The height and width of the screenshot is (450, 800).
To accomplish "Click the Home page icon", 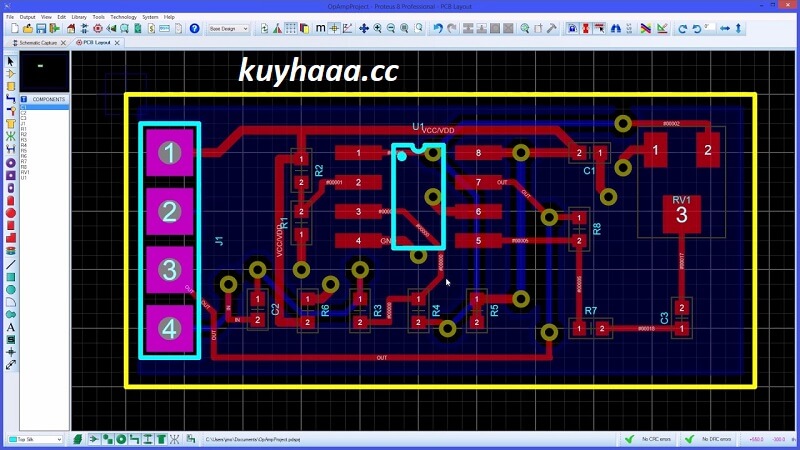I will (x=71, y=29).
